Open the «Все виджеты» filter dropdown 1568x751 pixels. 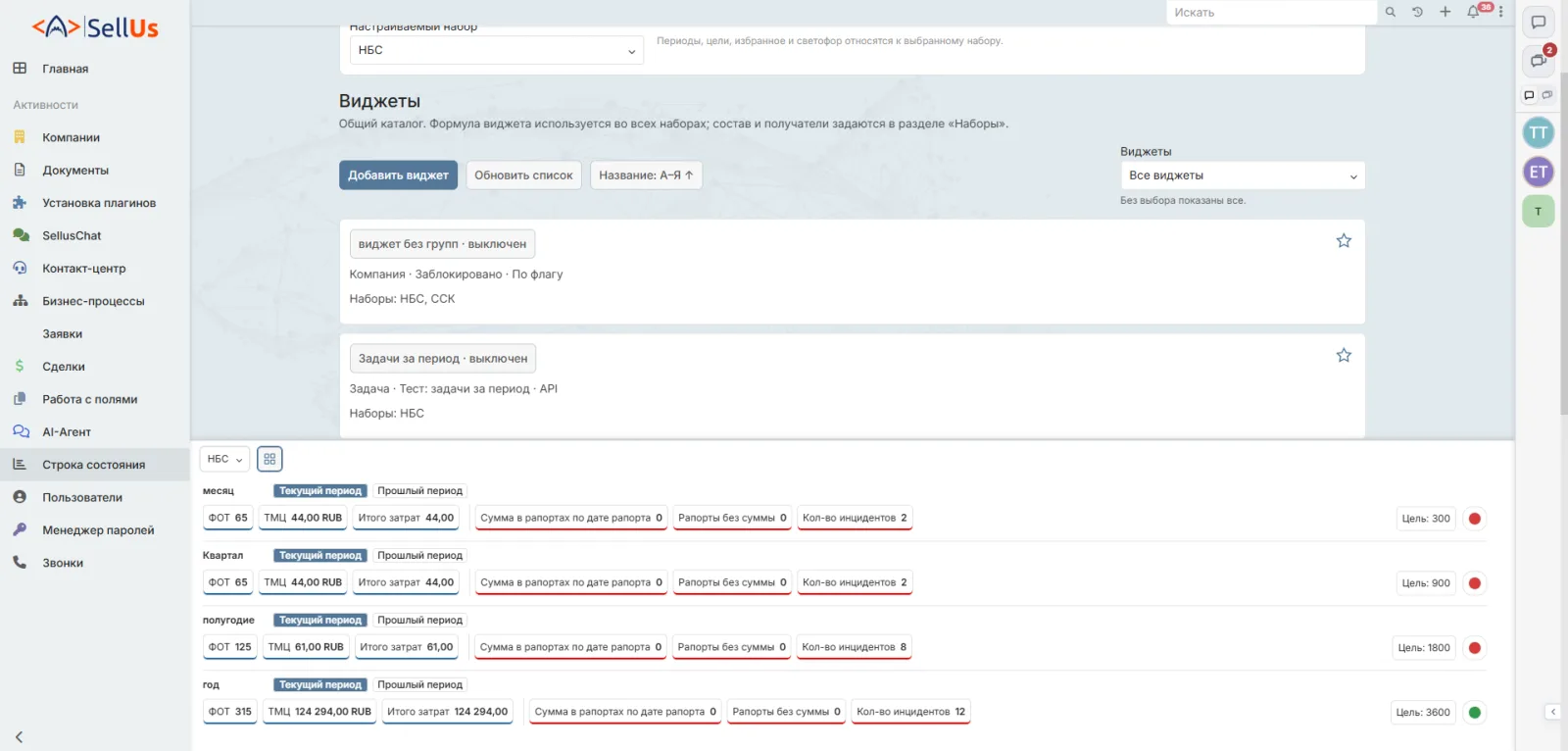tap(1243, 175)
